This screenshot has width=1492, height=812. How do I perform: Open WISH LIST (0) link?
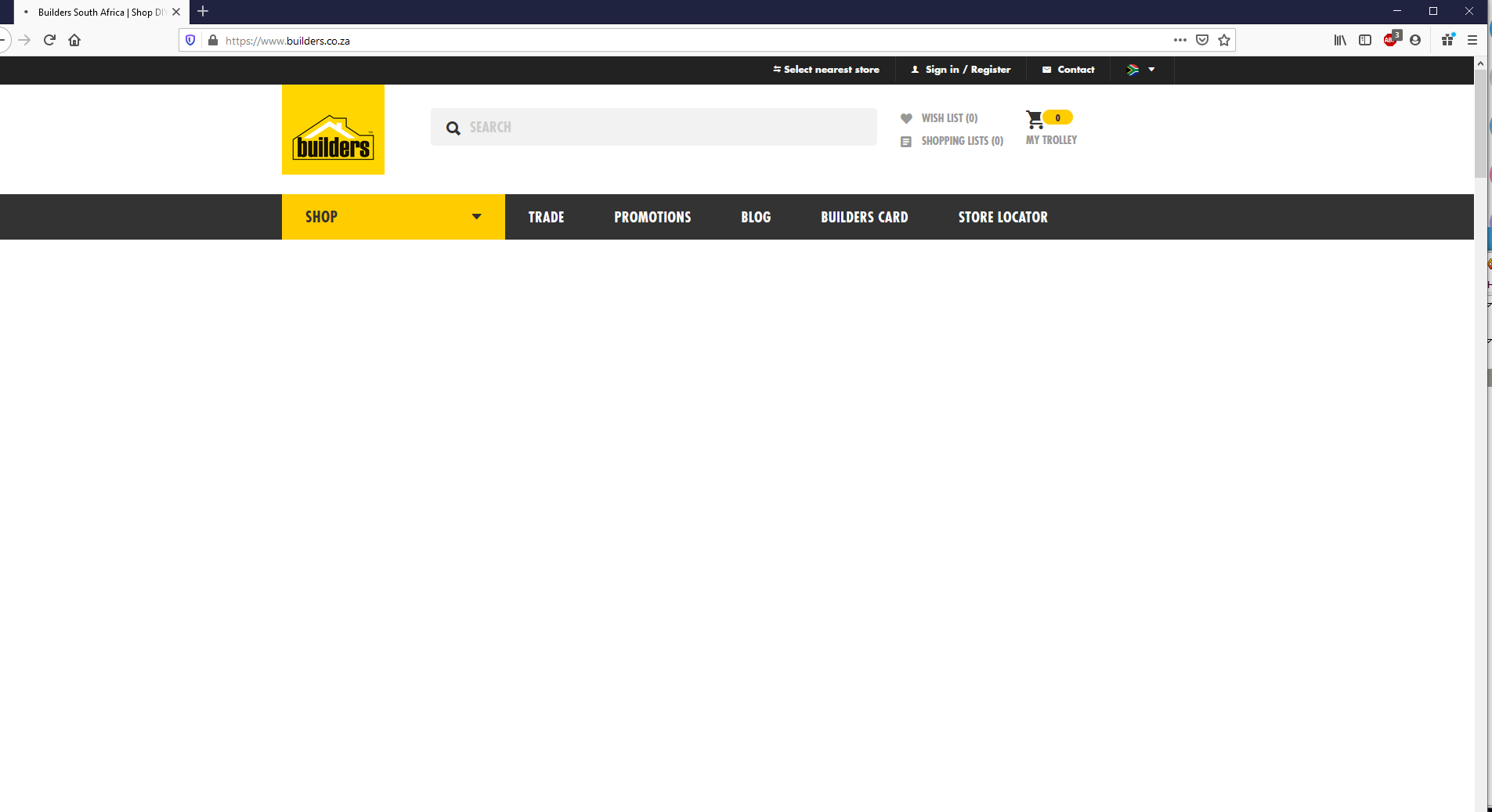(x=949, y=118)
